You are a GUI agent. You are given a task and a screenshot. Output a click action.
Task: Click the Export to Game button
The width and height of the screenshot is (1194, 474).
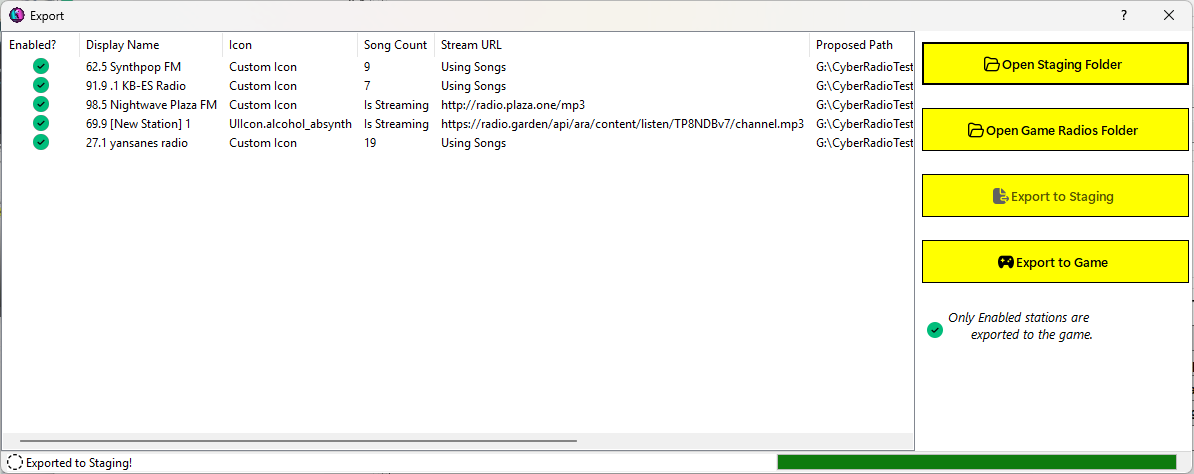point(1055,262)
